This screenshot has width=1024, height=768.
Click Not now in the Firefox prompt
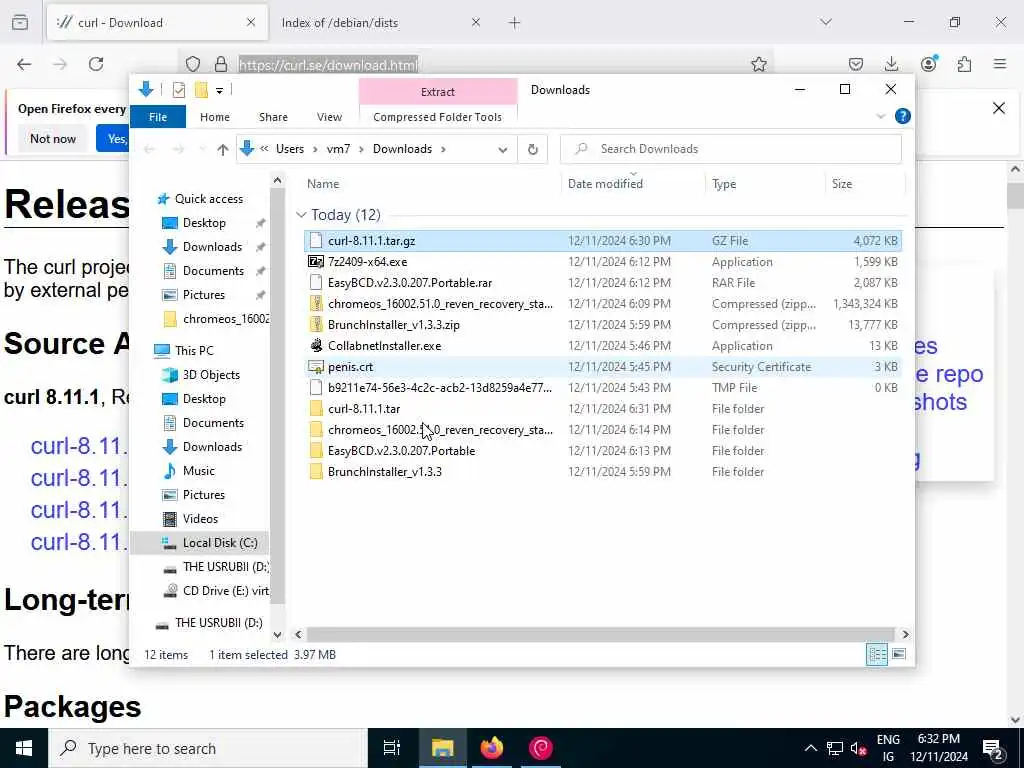pyautogui.click(x=53, y=138)
